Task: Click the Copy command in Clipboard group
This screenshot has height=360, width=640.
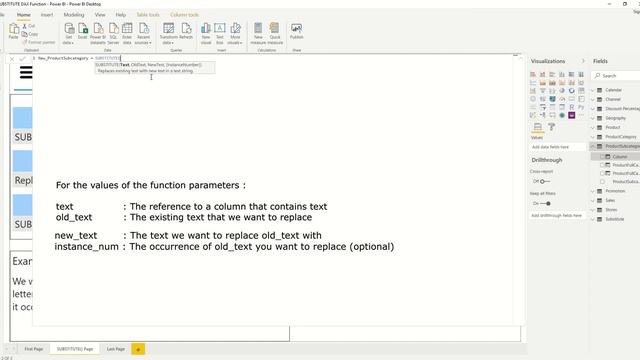Action: (x=30, y=34)
